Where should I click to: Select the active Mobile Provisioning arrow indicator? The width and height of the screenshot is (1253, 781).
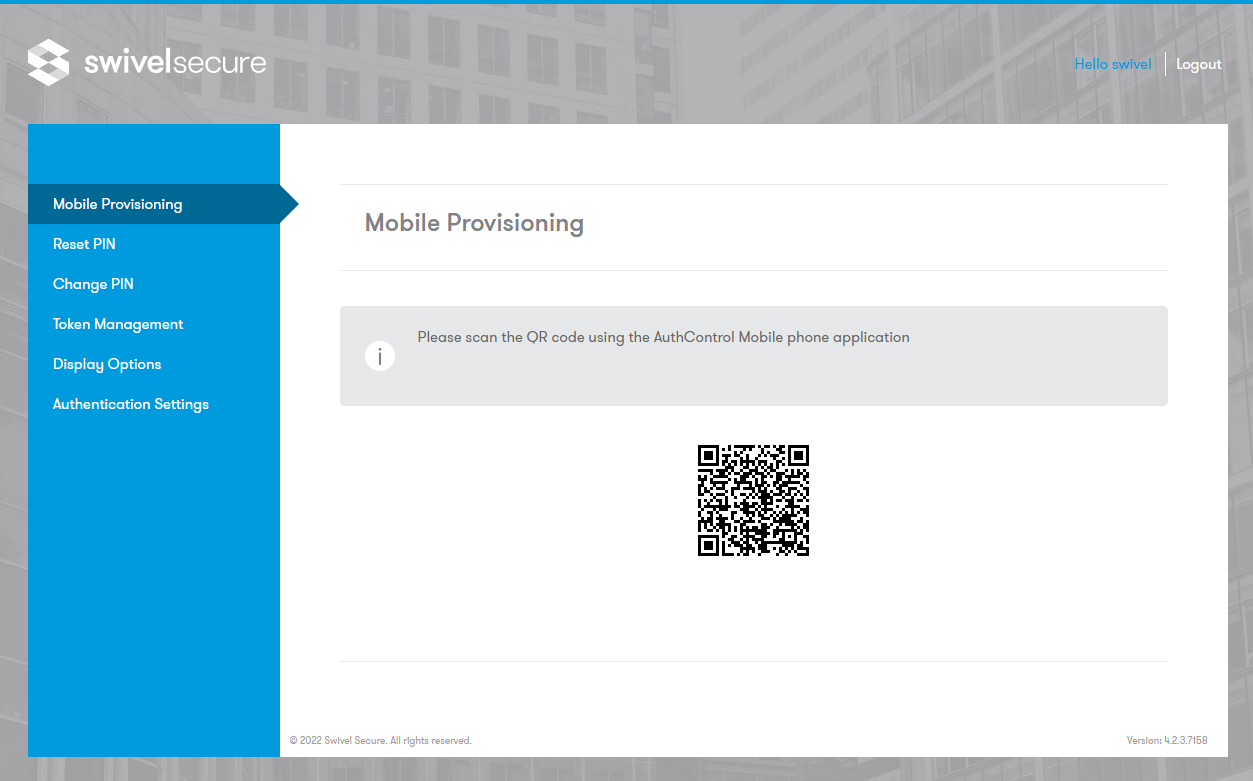tap(288, 203)
